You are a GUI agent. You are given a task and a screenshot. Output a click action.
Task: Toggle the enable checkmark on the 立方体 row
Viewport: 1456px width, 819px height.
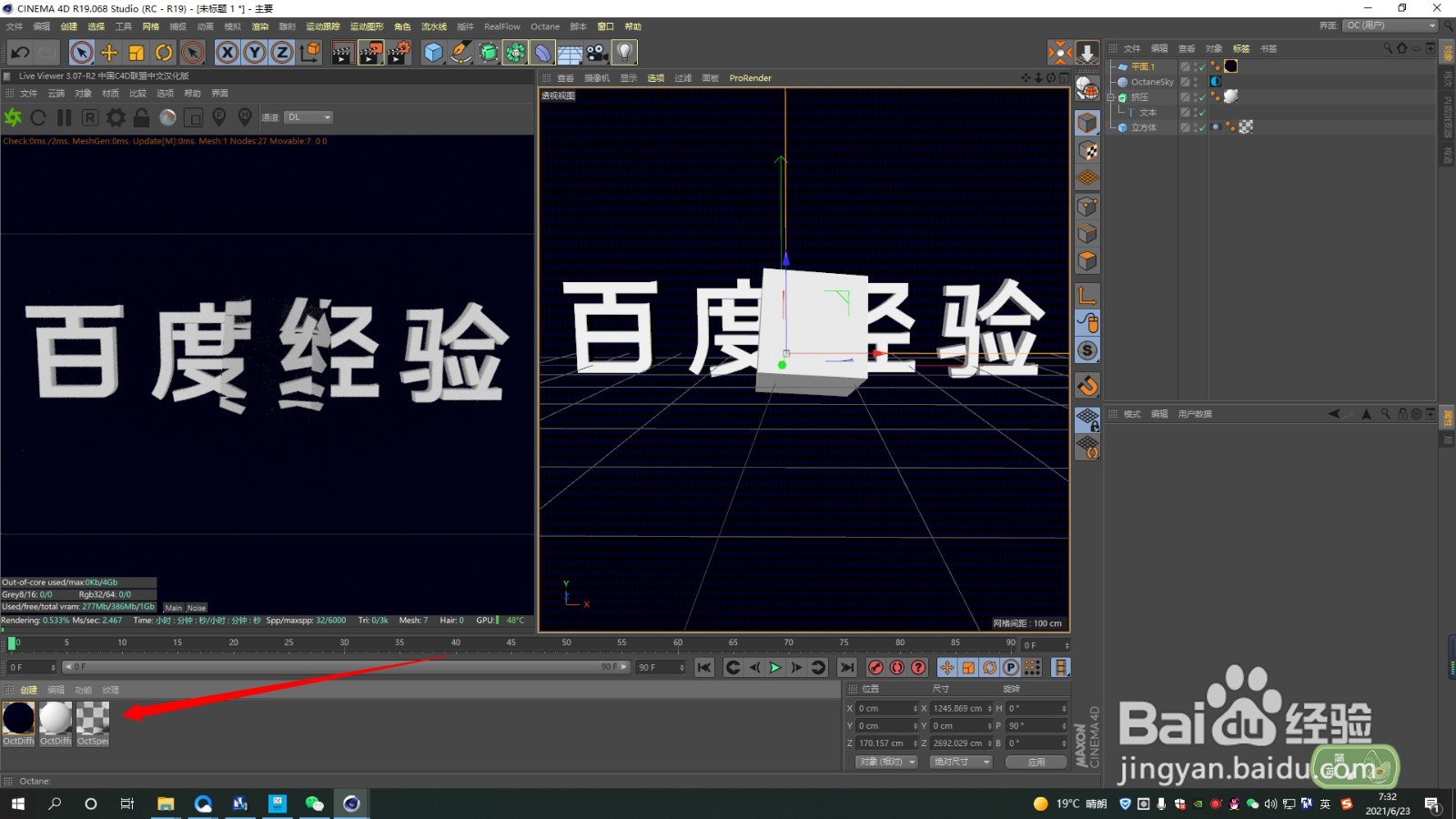click(x=1201, y=127)
